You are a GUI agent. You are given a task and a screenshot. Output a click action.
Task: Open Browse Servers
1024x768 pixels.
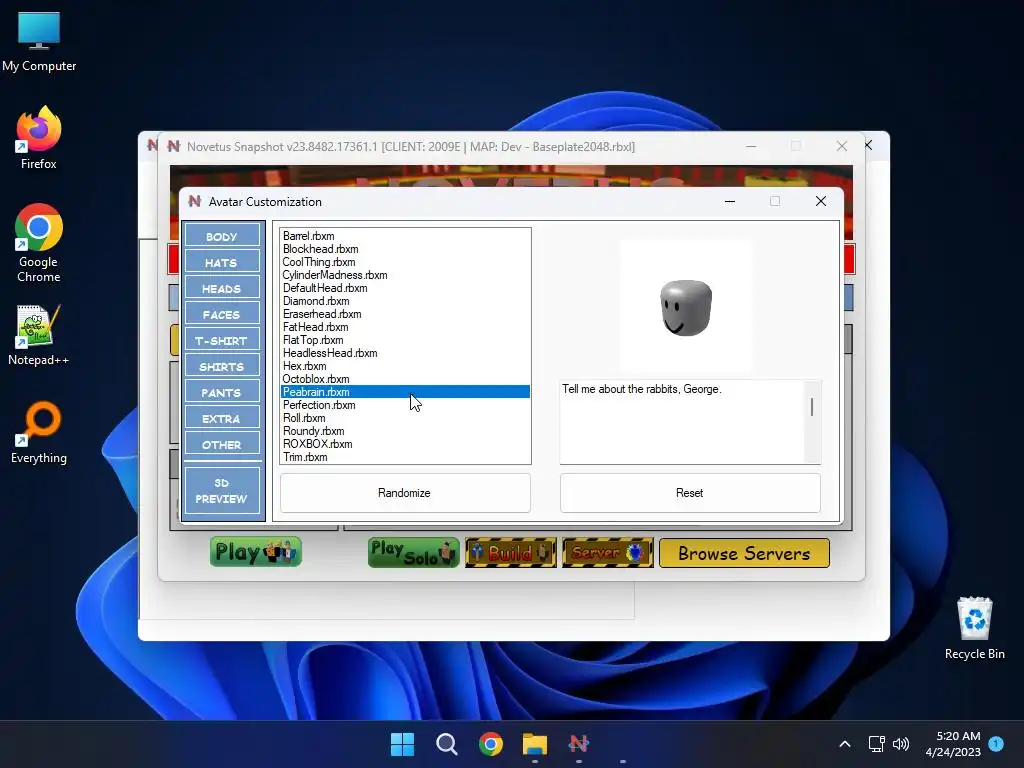pyautogui.click(x=744, y=553)
